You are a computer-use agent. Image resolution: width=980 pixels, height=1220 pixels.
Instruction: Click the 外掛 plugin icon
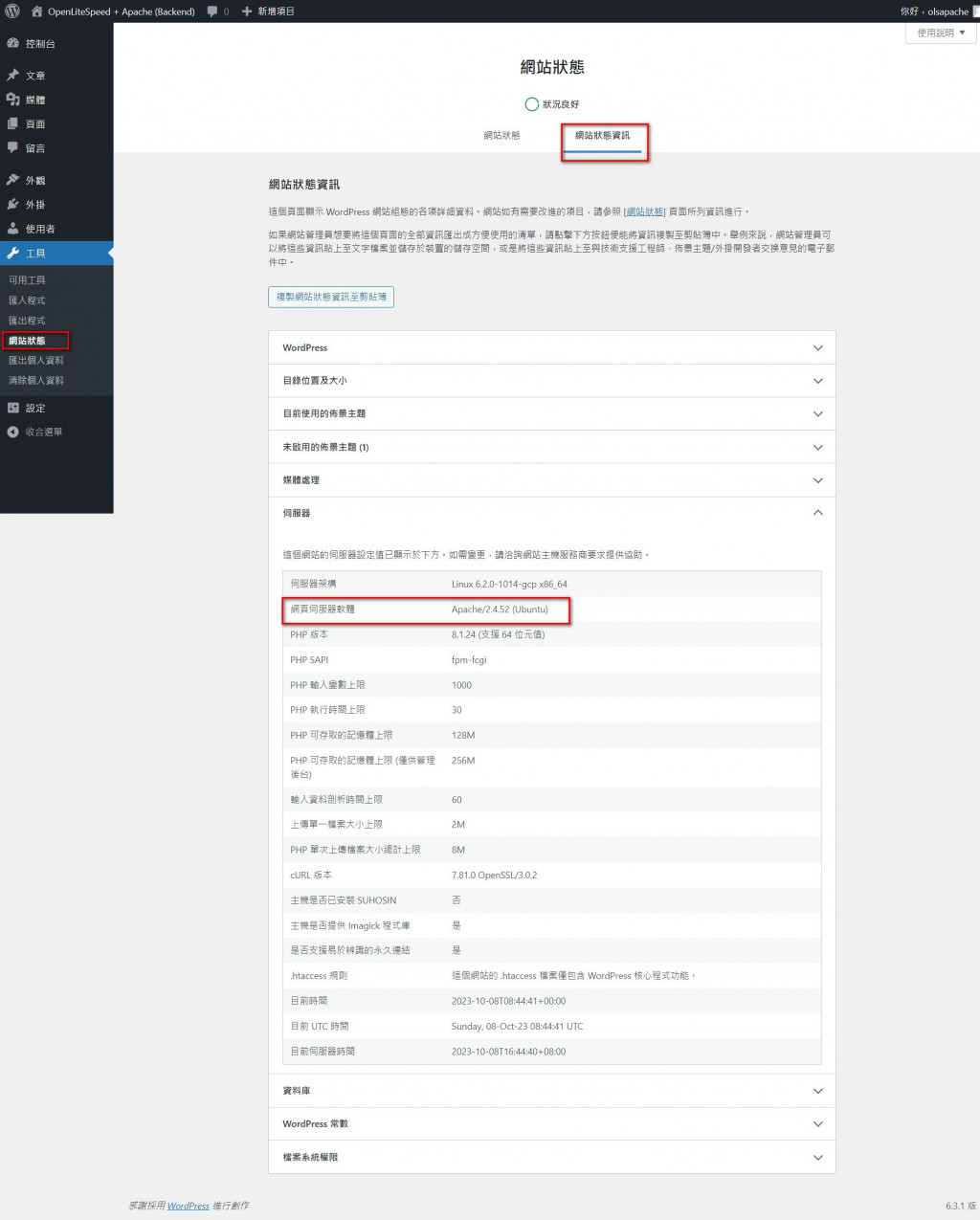(x=12, y=204)
